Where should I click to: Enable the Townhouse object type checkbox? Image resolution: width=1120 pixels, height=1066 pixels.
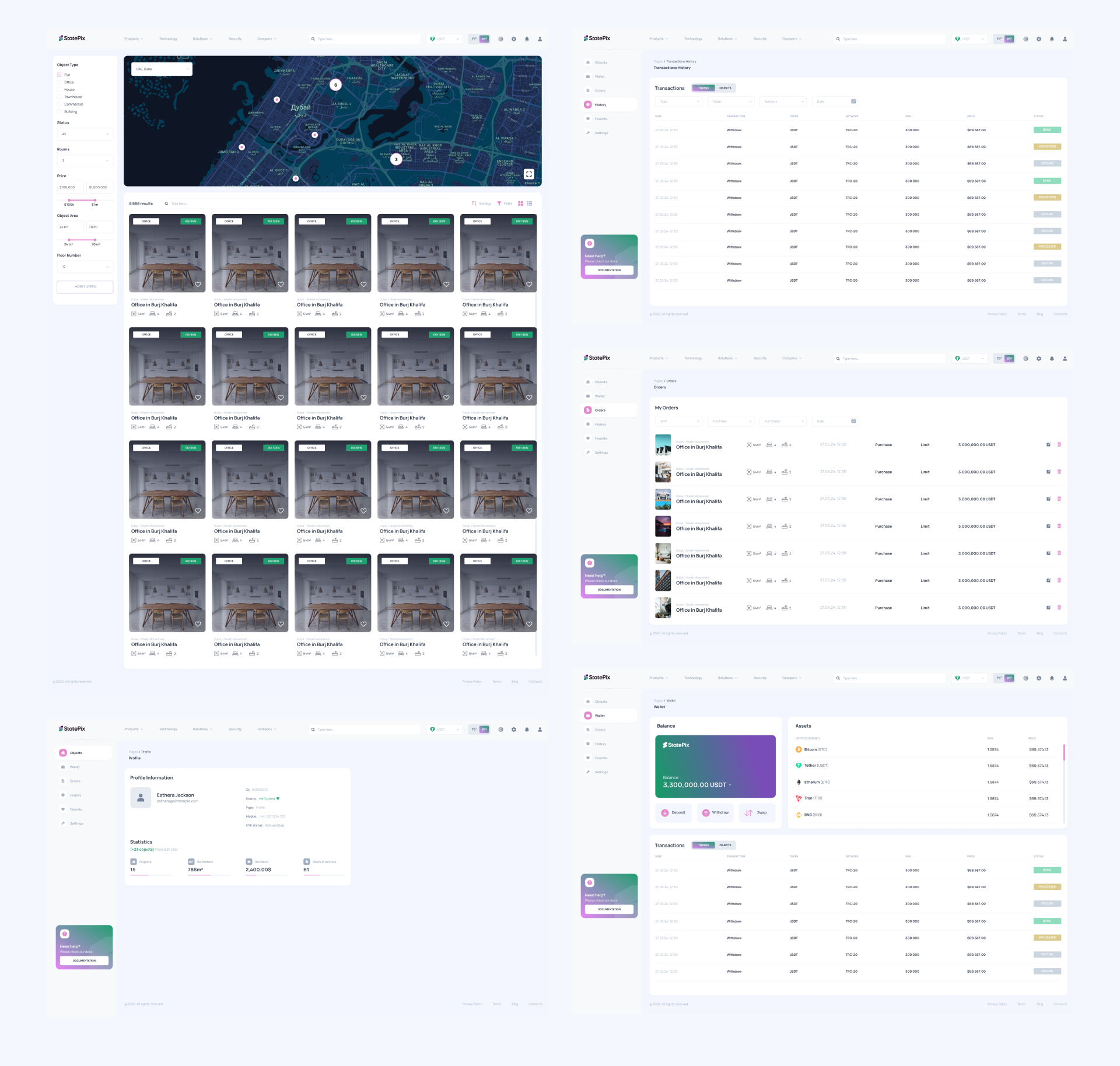coord(60,97)
